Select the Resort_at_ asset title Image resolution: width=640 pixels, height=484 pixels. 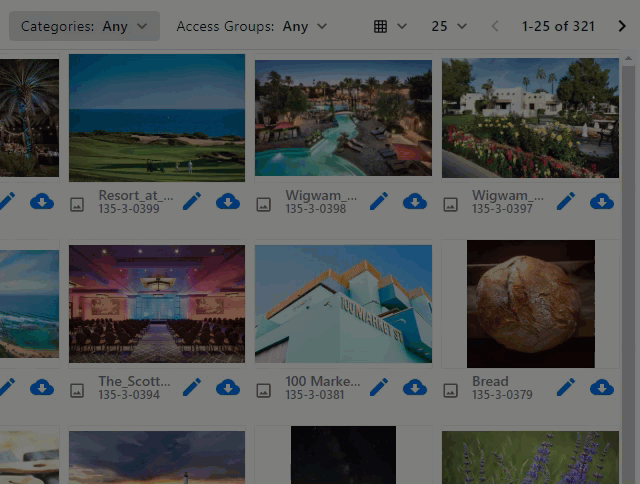136,195
